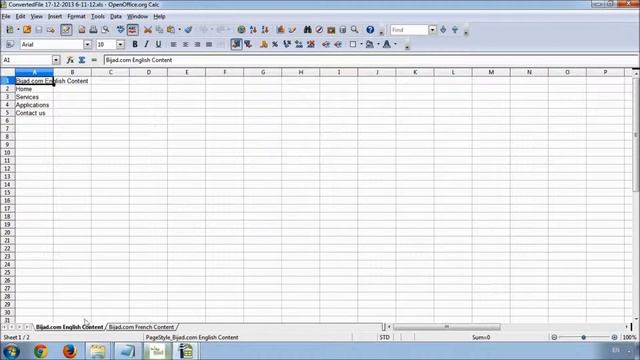
Task: Switch to Bijad.com French Content sheet
Action: point(141,327)
